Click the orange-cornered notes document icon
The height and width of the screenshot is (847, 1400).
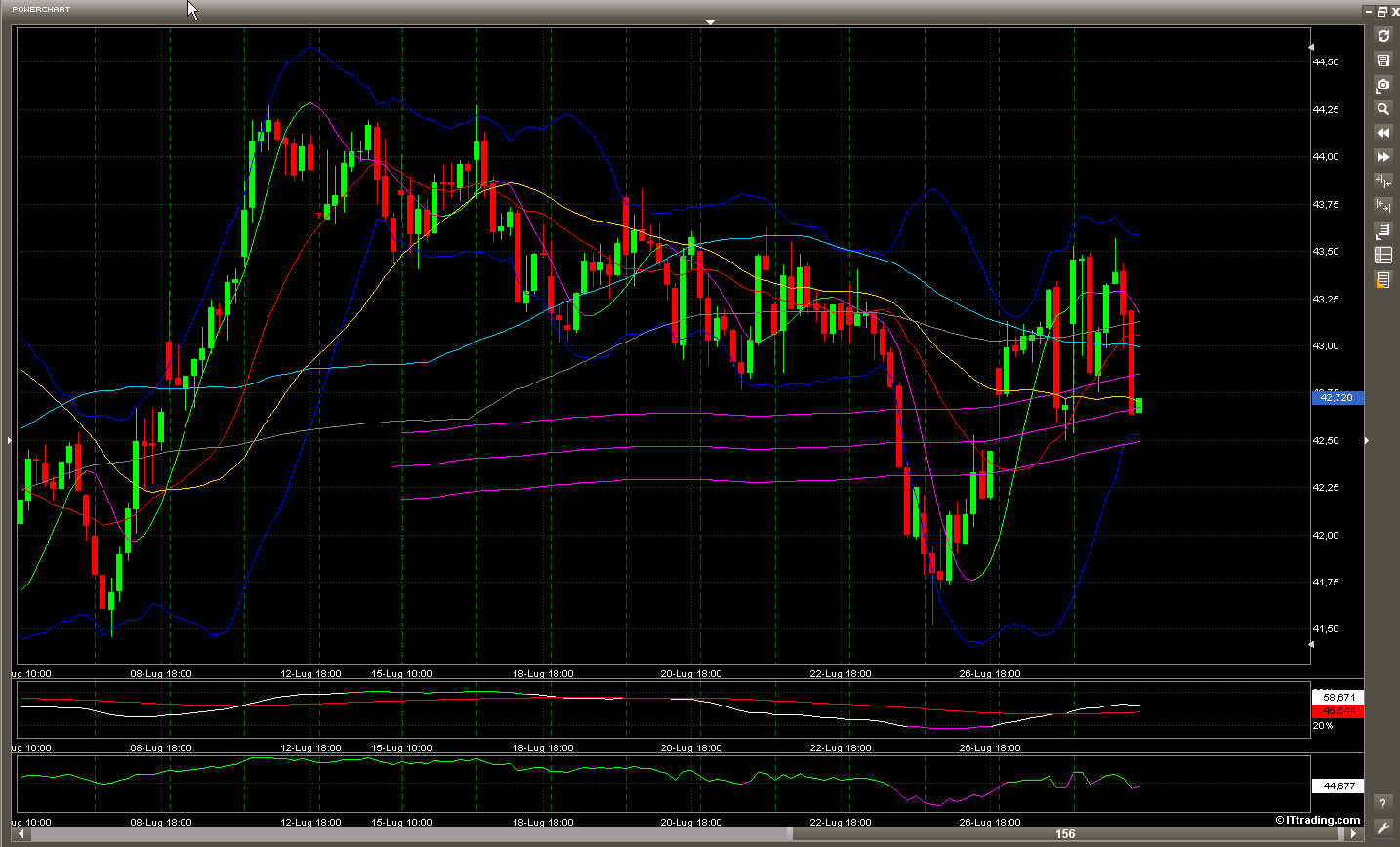[x=1382, y=280]
